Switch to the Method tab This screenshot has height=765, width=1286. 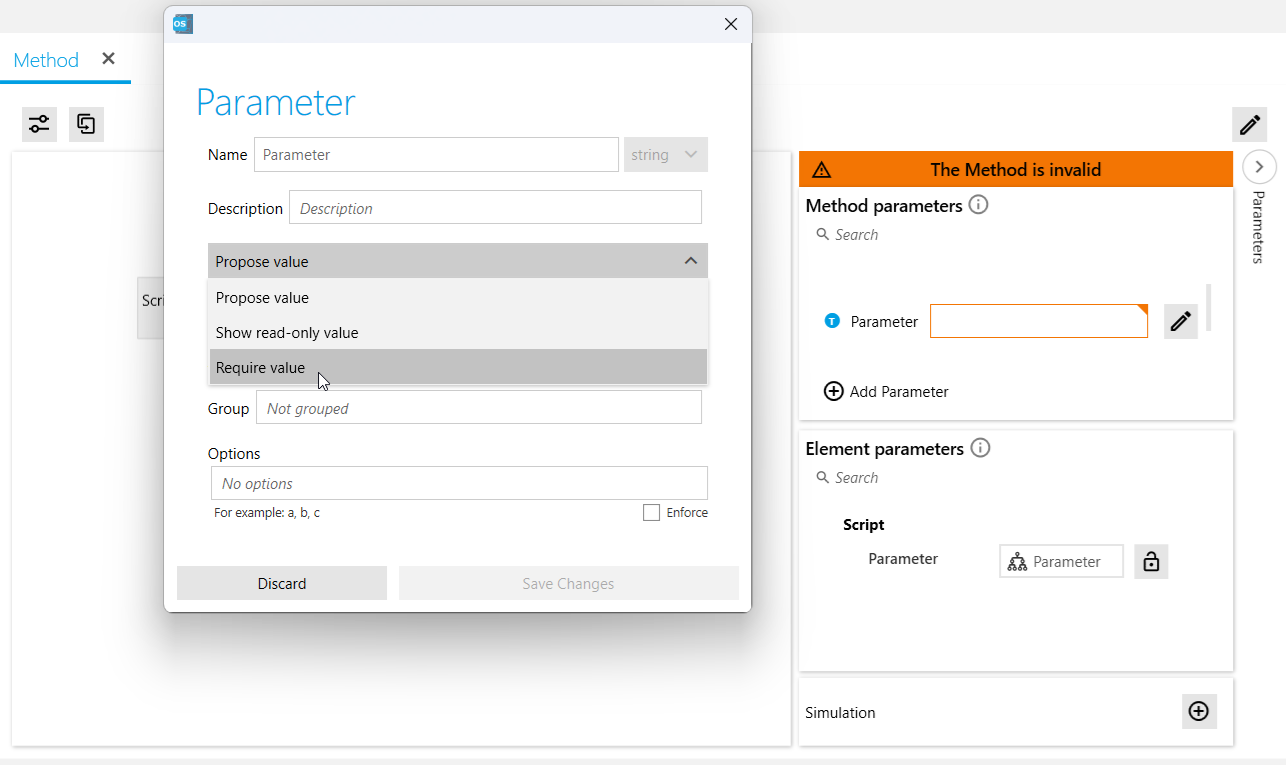click(46, 60)
